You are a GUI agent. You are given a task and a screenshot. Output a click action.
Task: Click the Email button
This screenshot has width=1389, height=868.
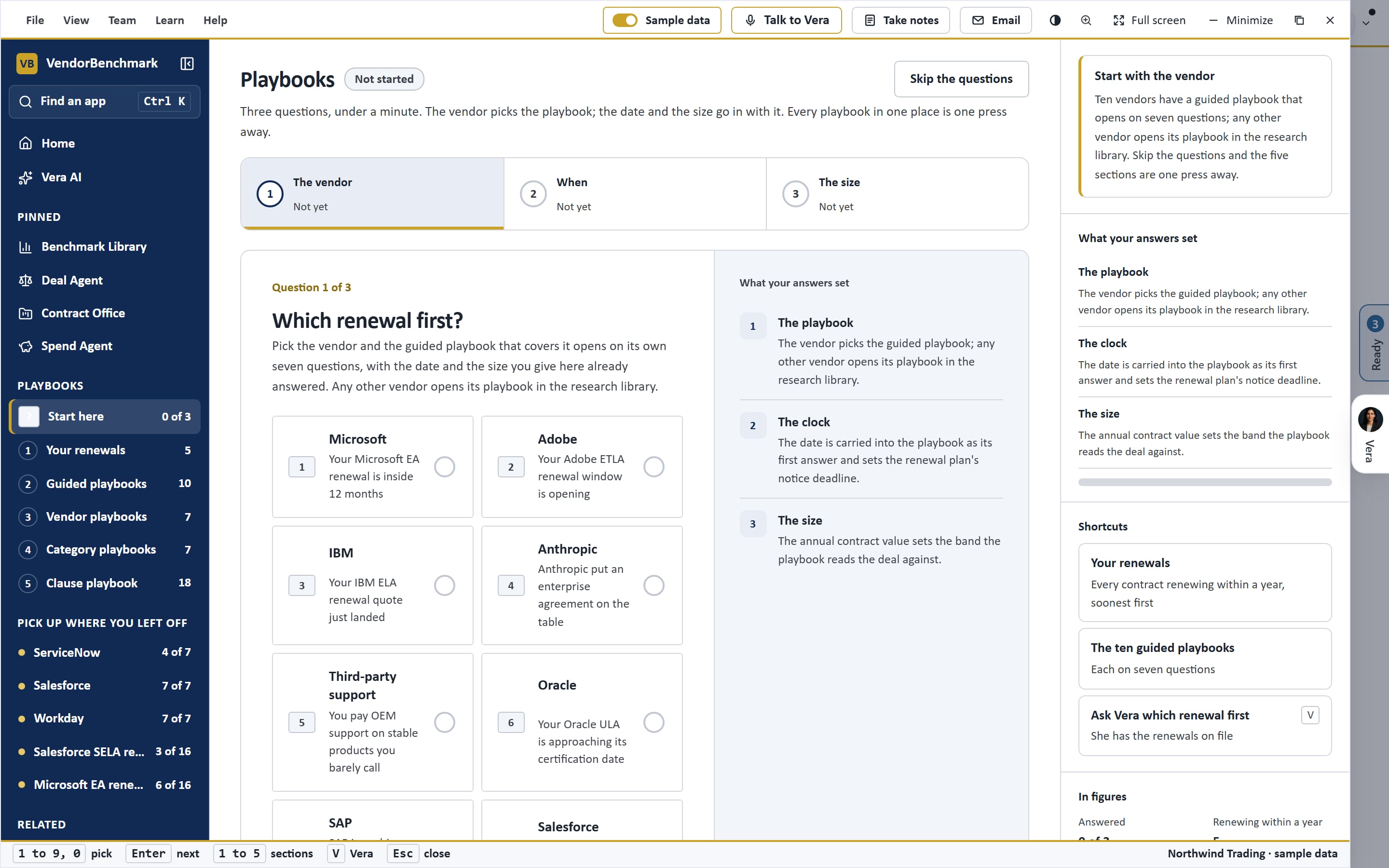coord(996,20)
